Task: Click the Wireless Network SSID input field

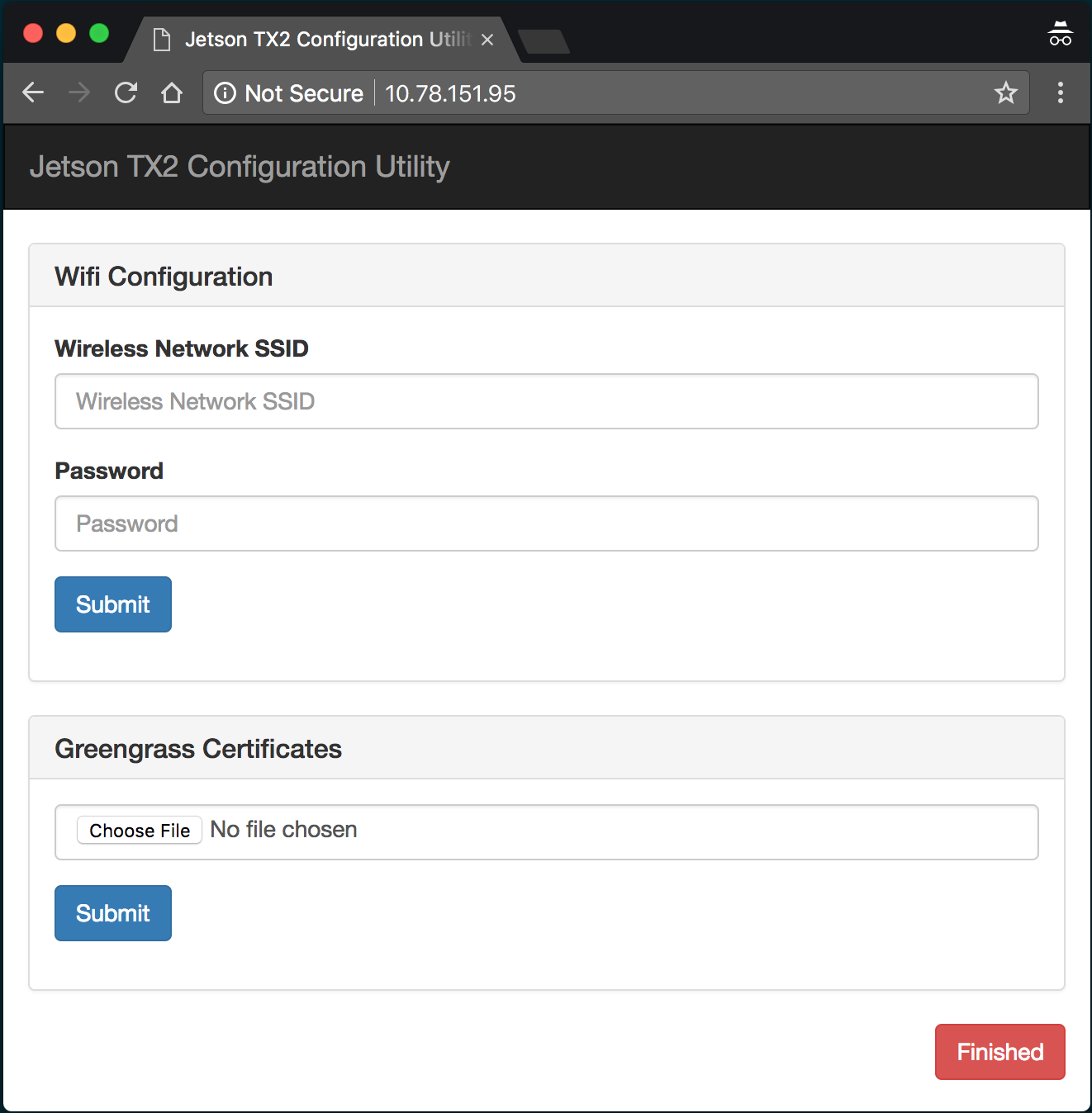Action: [547, 401]
